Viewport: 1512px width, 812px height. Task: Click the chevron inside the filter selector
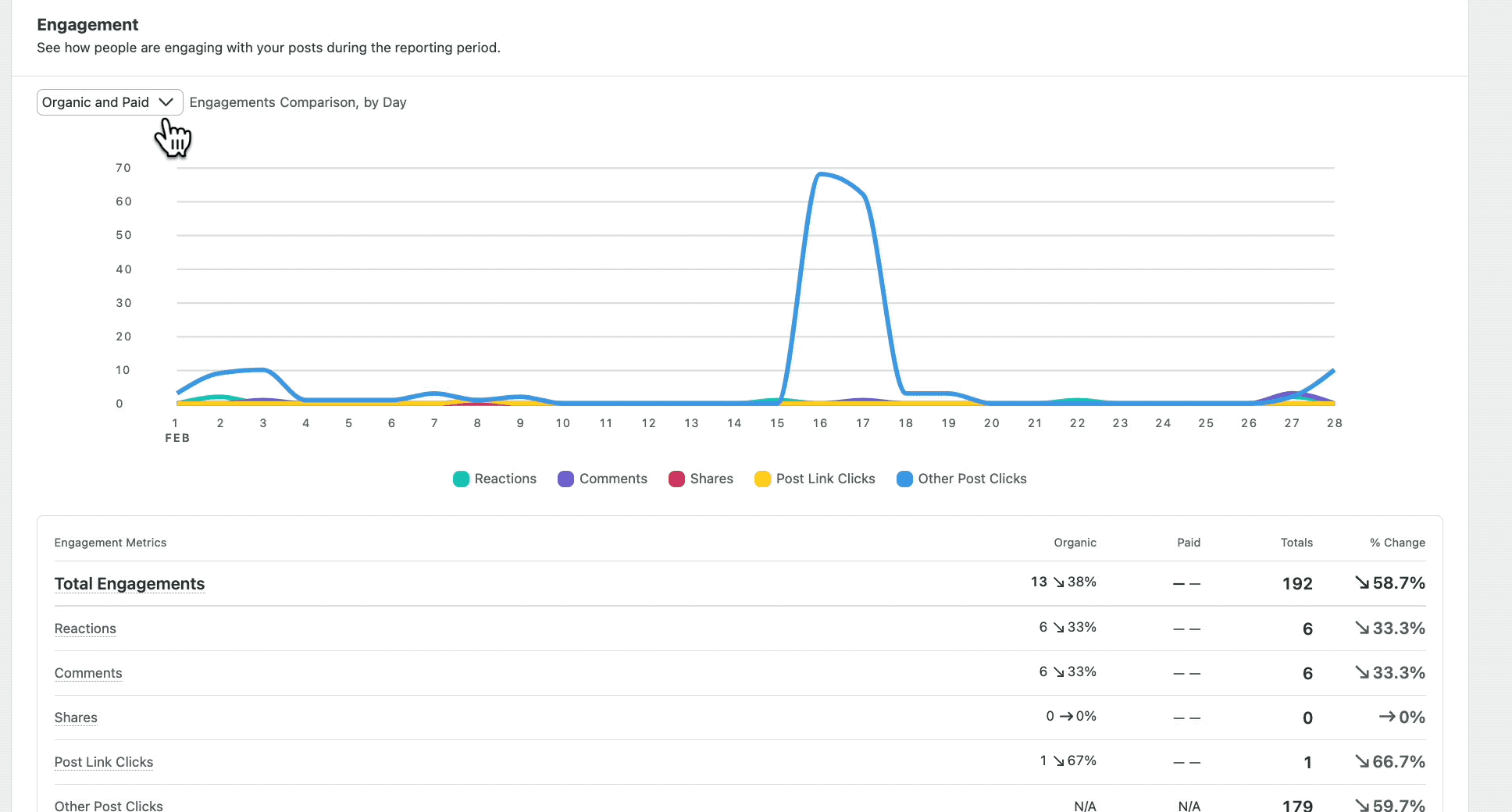[165, 101]
